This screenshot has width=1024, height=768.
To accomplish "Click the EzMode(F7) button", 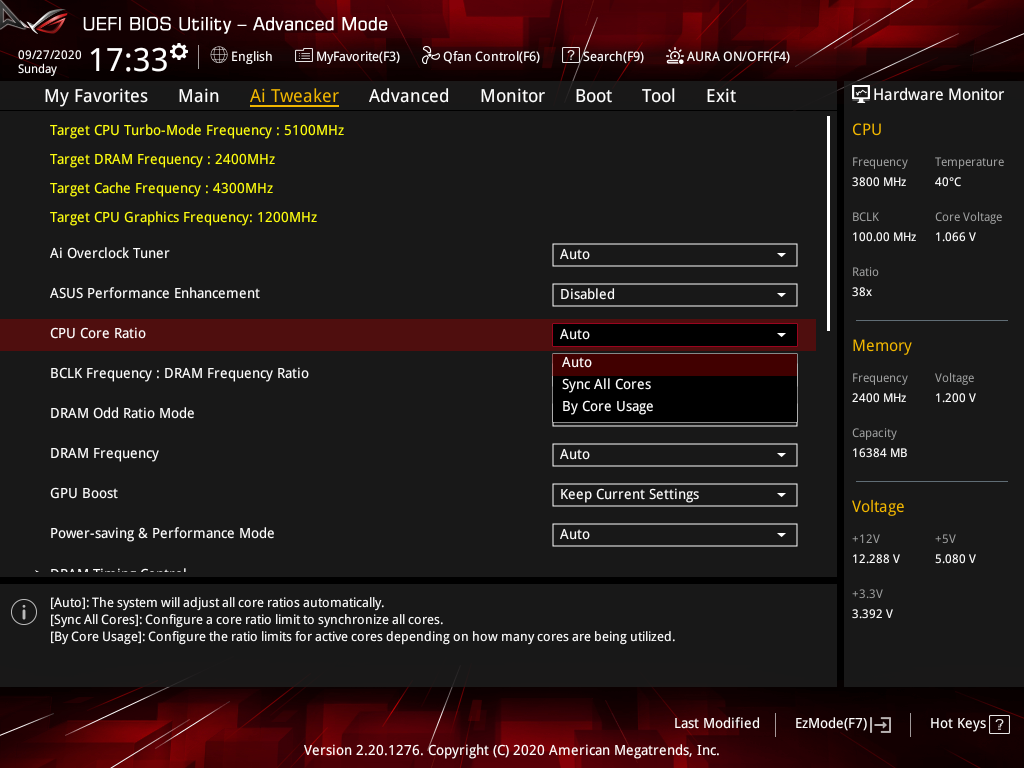I will pos(842,724).
